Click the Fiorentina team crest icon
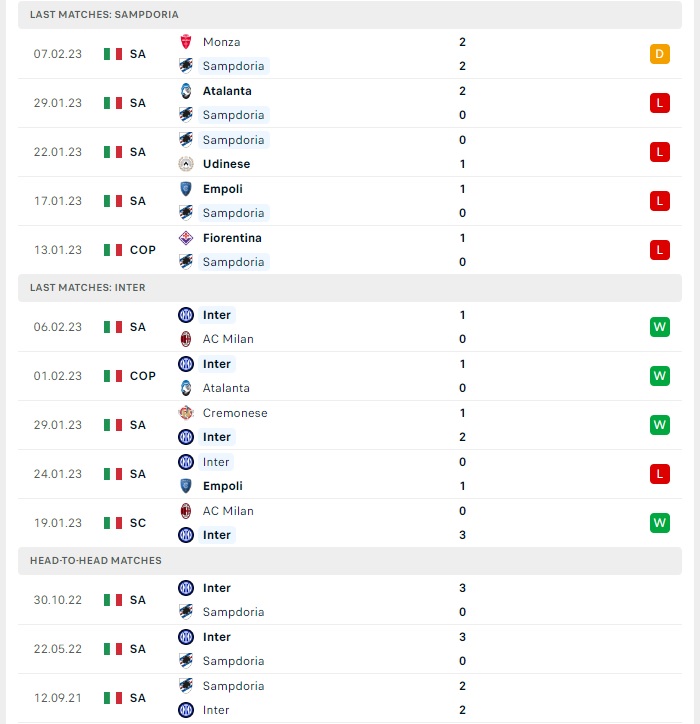 (186, 238)
